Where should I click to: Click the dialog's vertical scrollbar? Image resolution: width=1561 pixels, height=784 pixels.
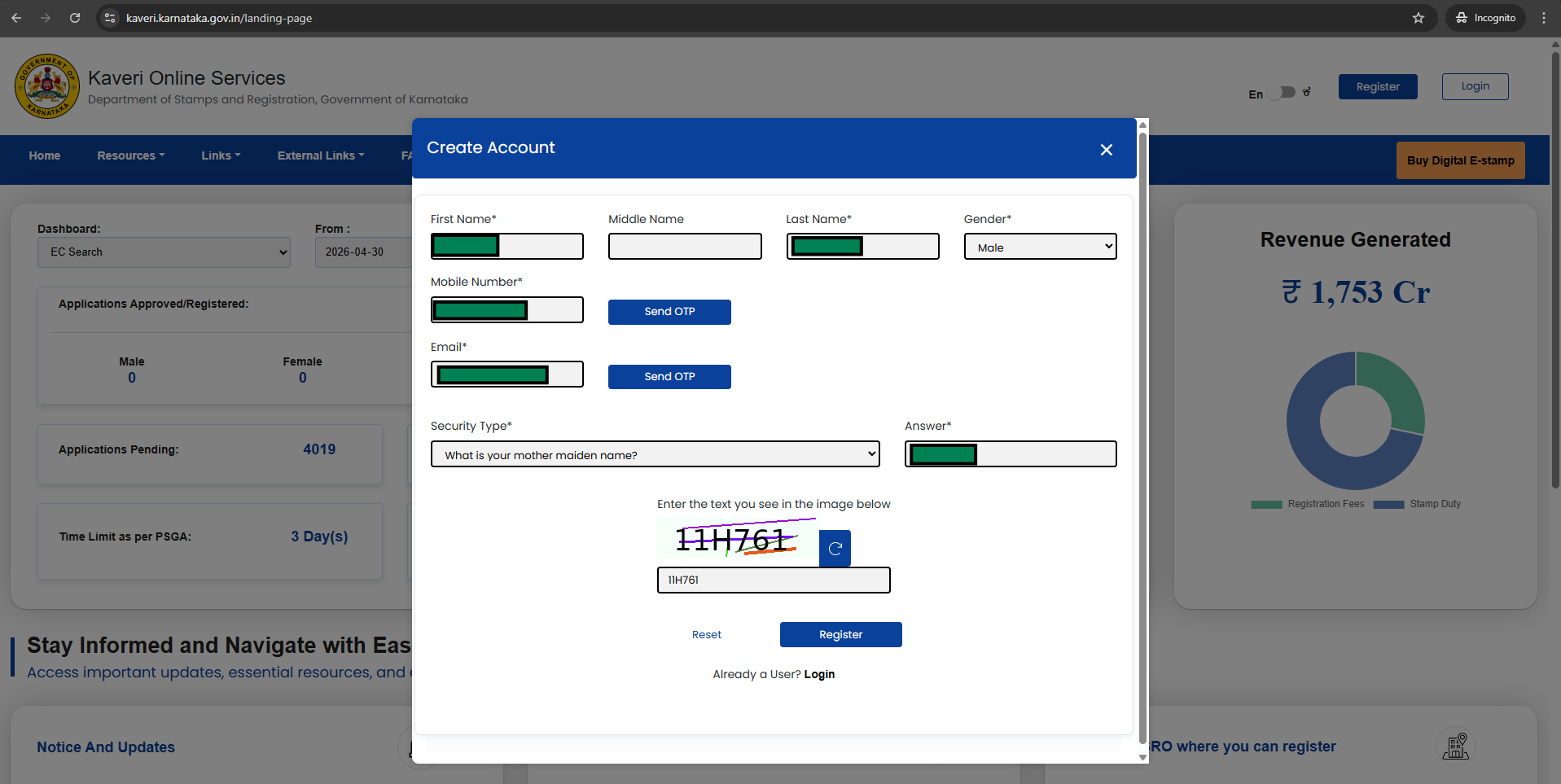pos(1142,440)
